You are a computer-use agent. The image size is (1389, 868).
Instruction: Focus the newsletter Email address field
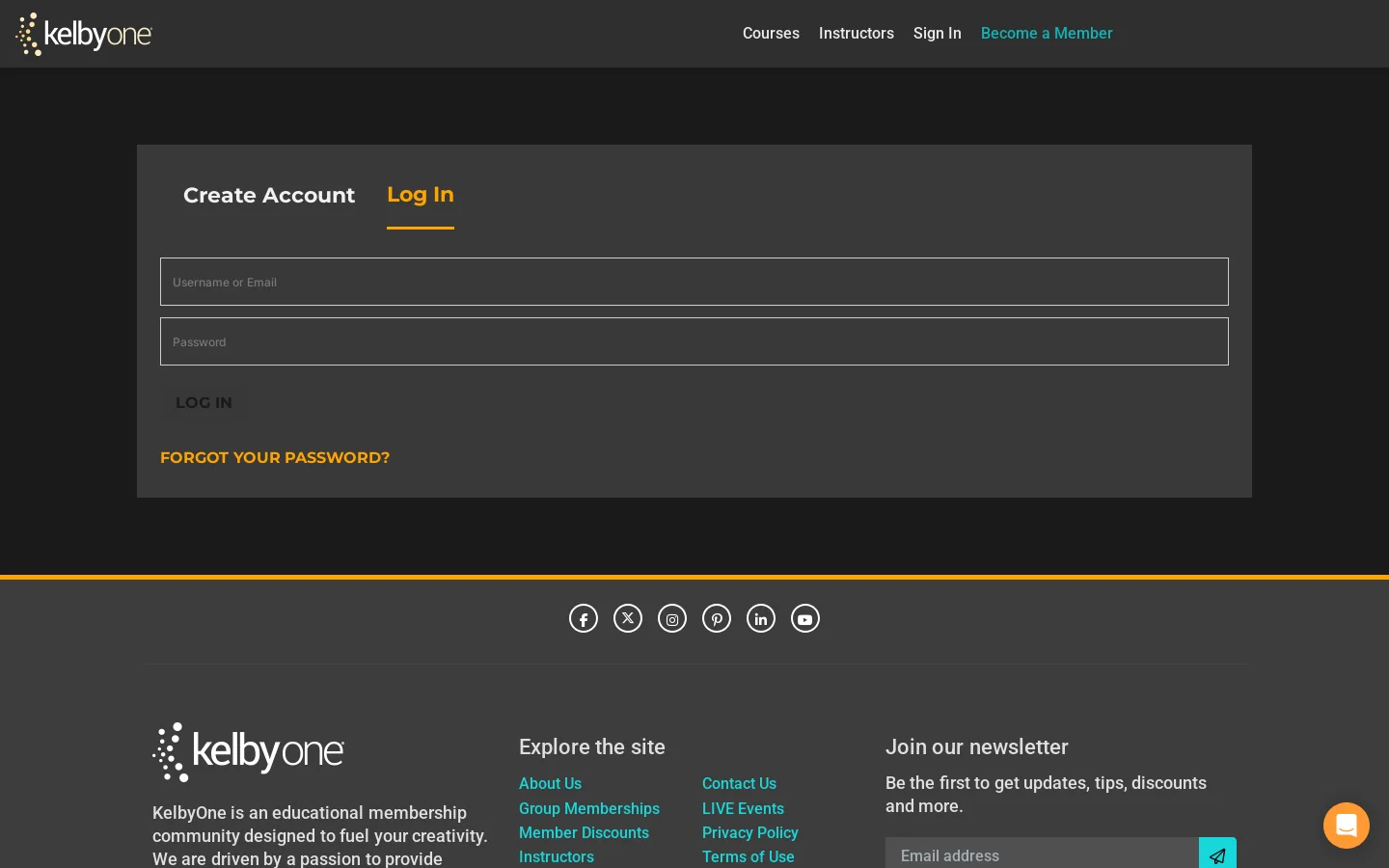[1042, 854]
